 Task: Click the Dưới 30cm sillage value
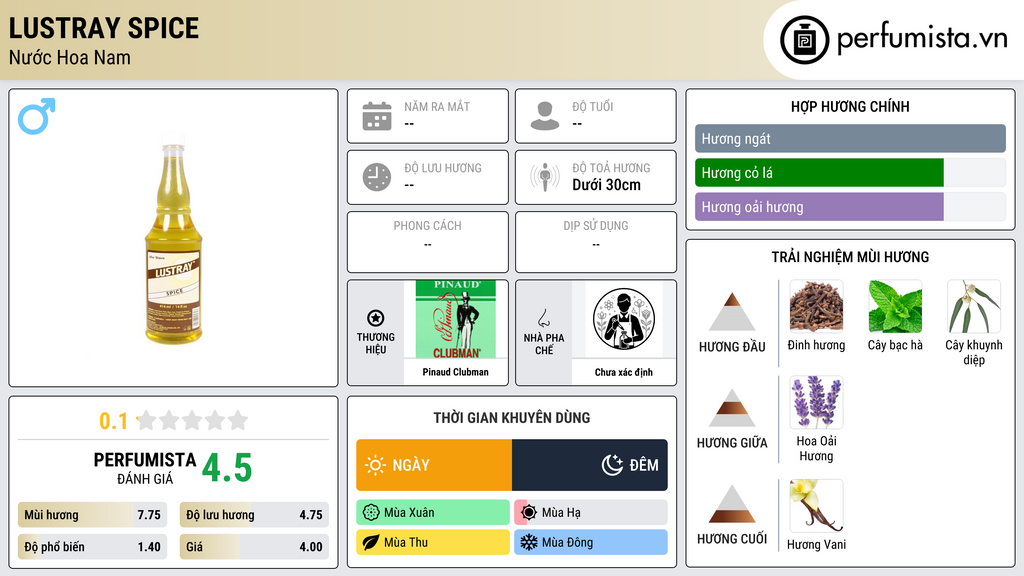(x=606, y=185)
